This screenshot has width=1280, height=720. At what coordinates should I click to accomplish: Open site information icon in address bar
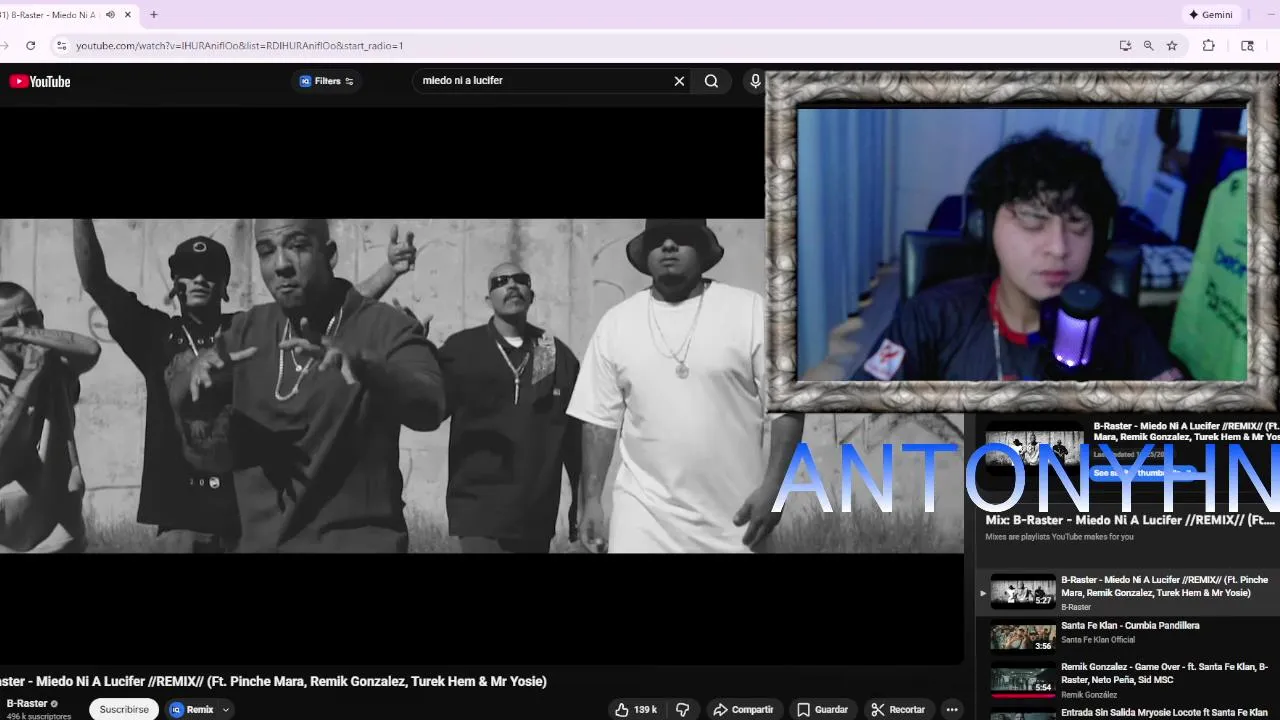click(61, 45)
